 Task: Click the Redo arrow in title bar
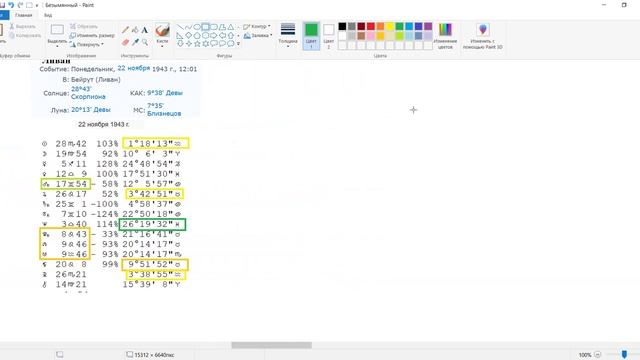pyautogui.click(x=20, y=5)
